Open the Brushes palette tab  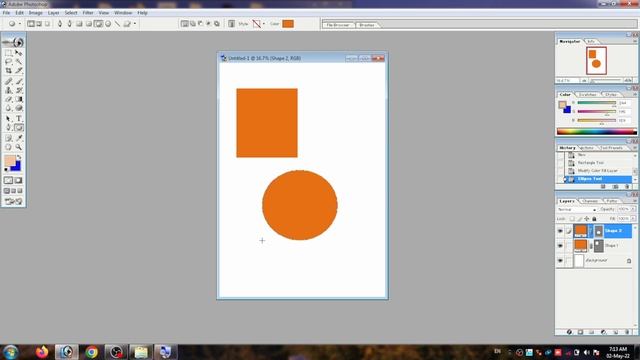click(367, 25)
